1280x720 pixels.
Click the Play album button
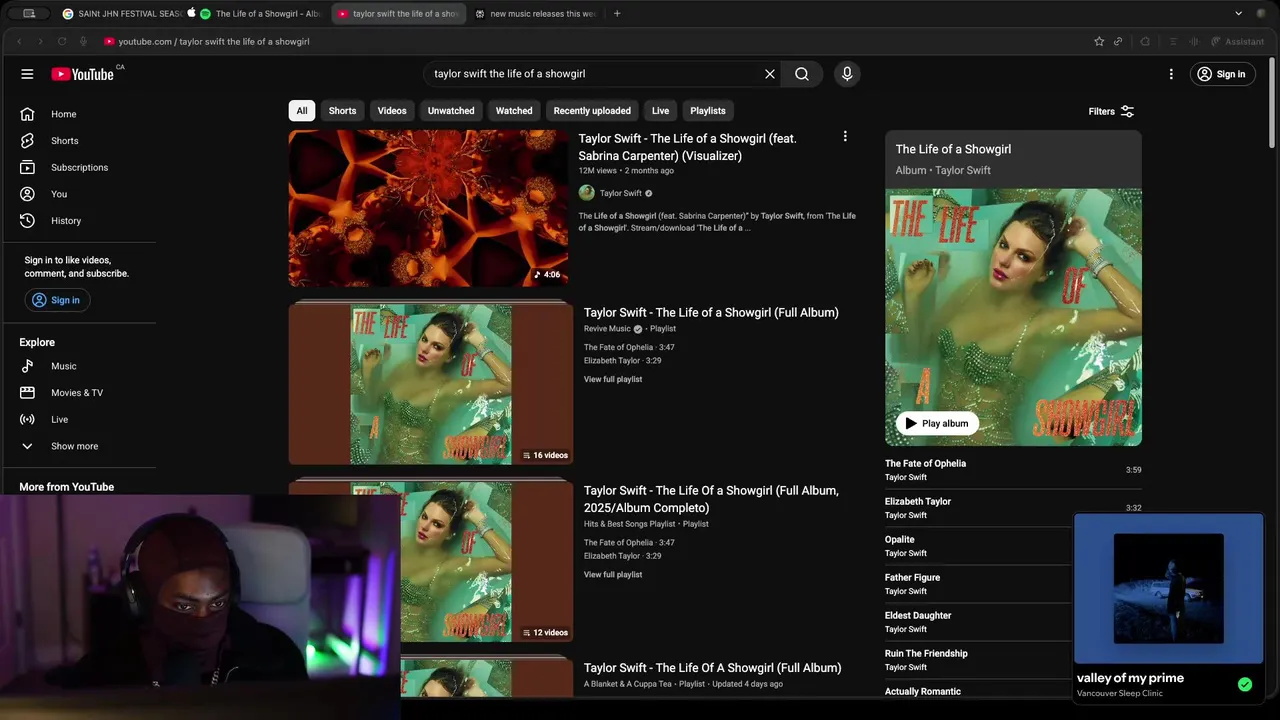coord(937,423)
